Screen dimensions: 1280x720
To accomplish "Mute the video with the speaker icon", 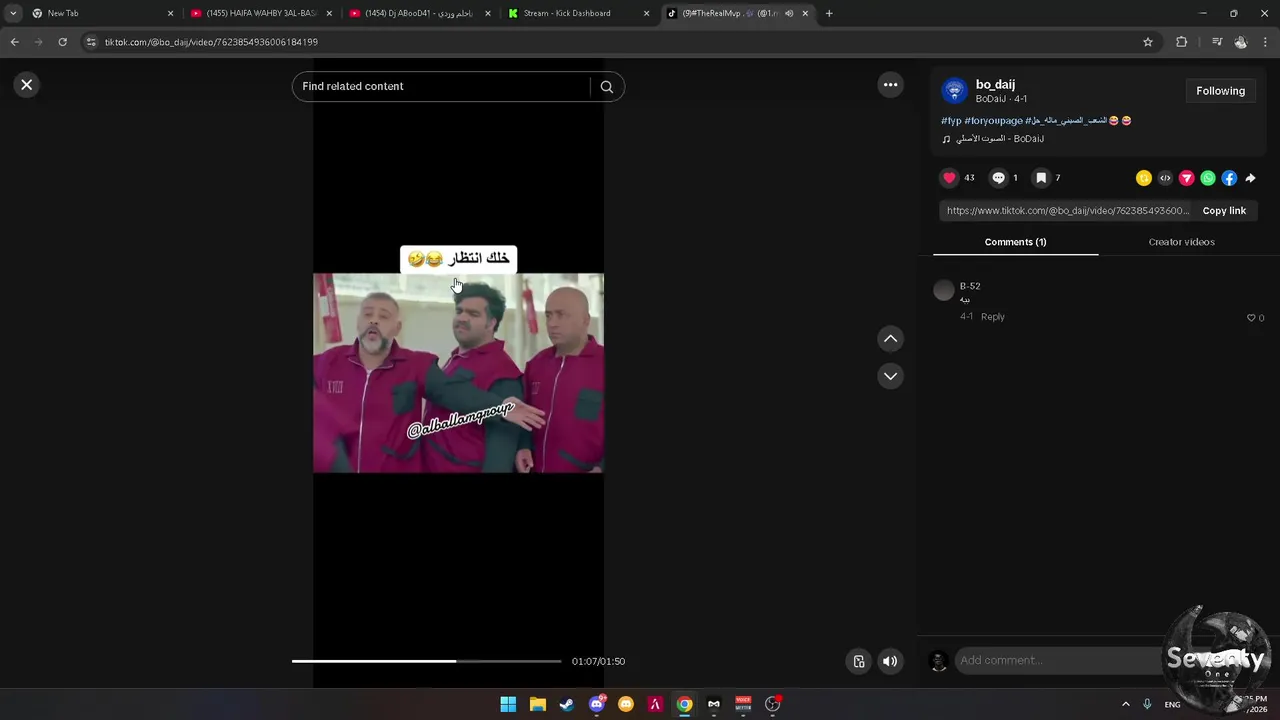I will (890, 661).
